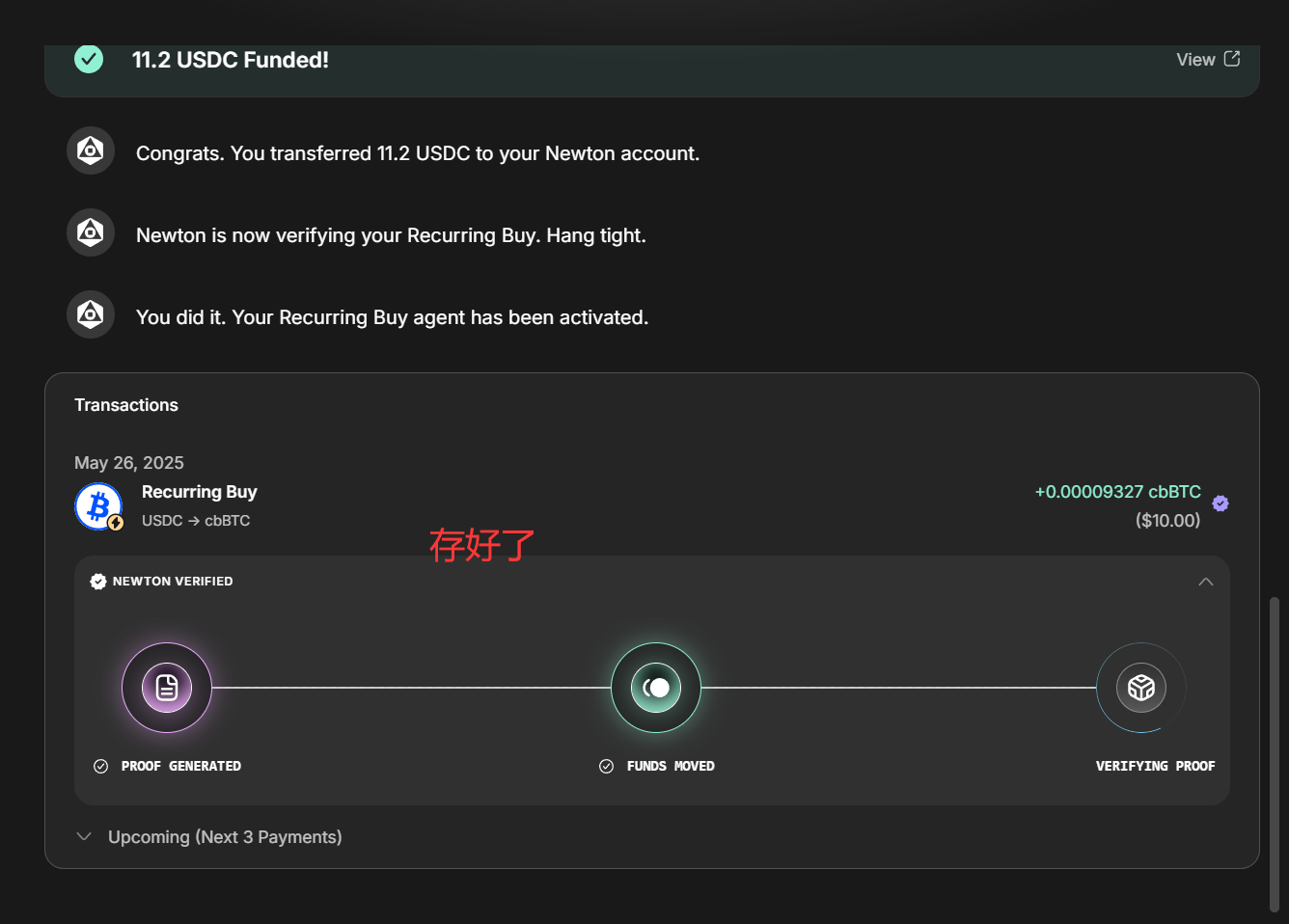This screenshot has width=1289, height=924.
Task: Click the May 26, 2025 date
Action: click(x=129, y=463)
